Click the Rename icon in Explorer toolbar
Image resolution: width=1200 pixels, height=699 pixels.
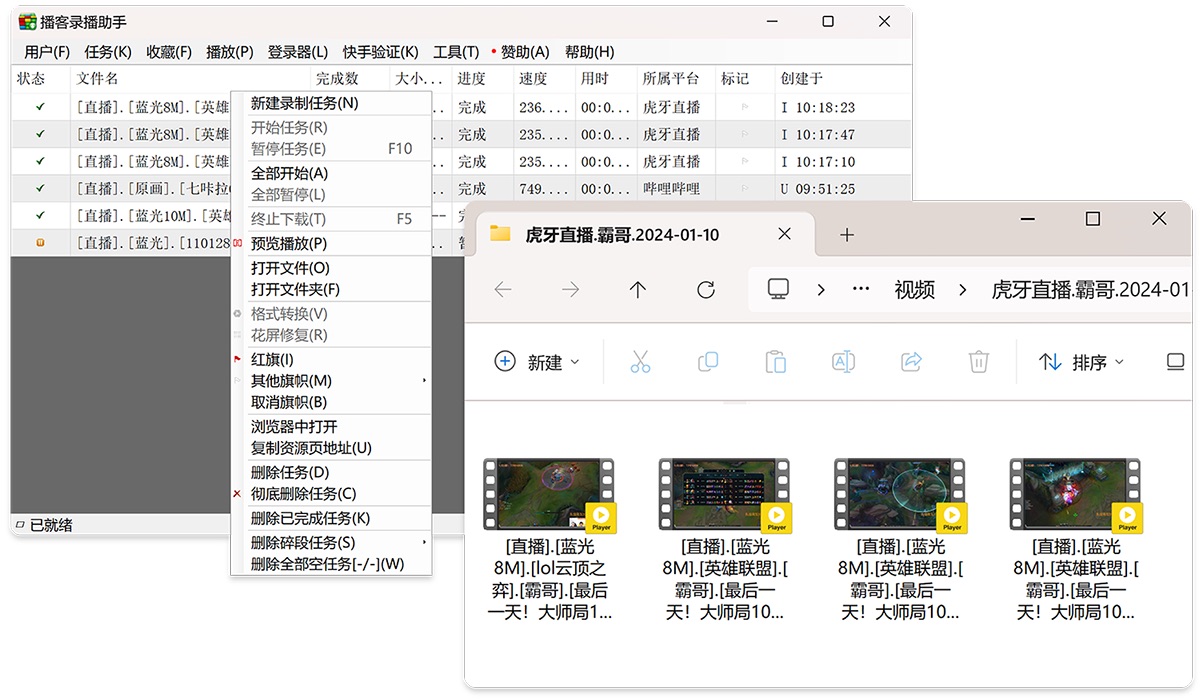[x=843, y=362]
